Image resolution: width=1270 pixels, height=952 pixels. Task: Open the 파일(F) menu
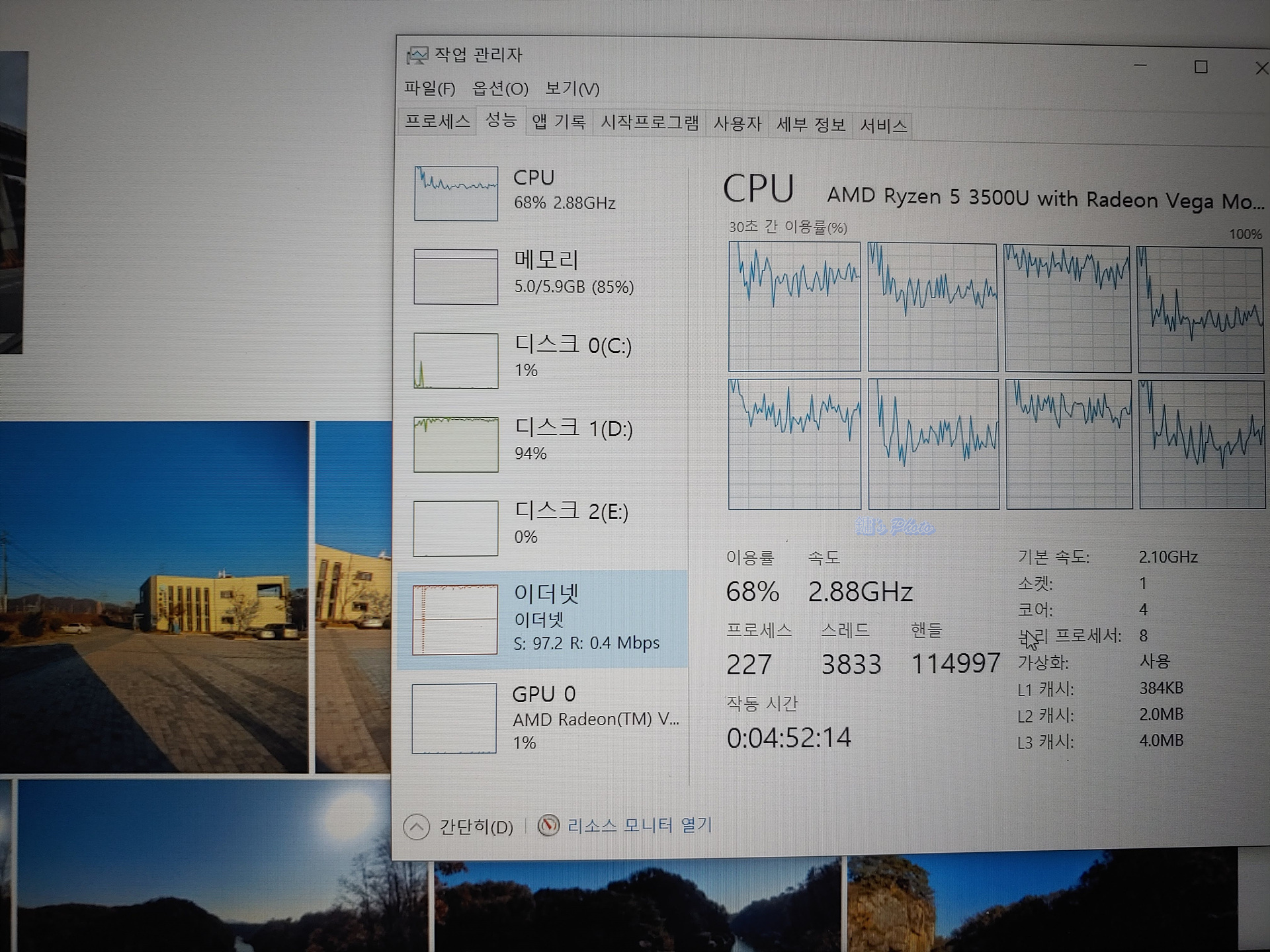(x=429, y=88)
